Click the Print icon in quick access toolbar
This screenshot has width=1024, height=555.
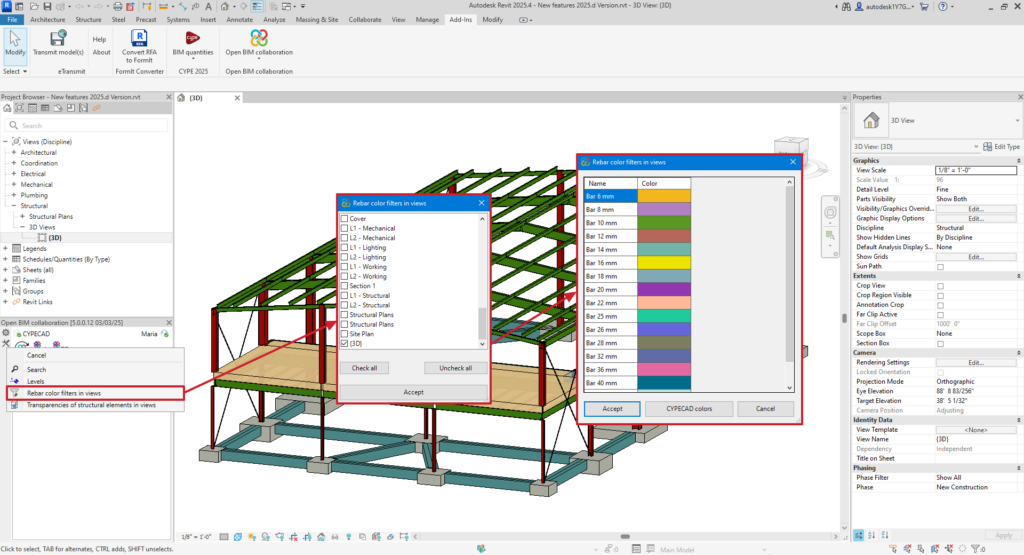pos(118,6)
